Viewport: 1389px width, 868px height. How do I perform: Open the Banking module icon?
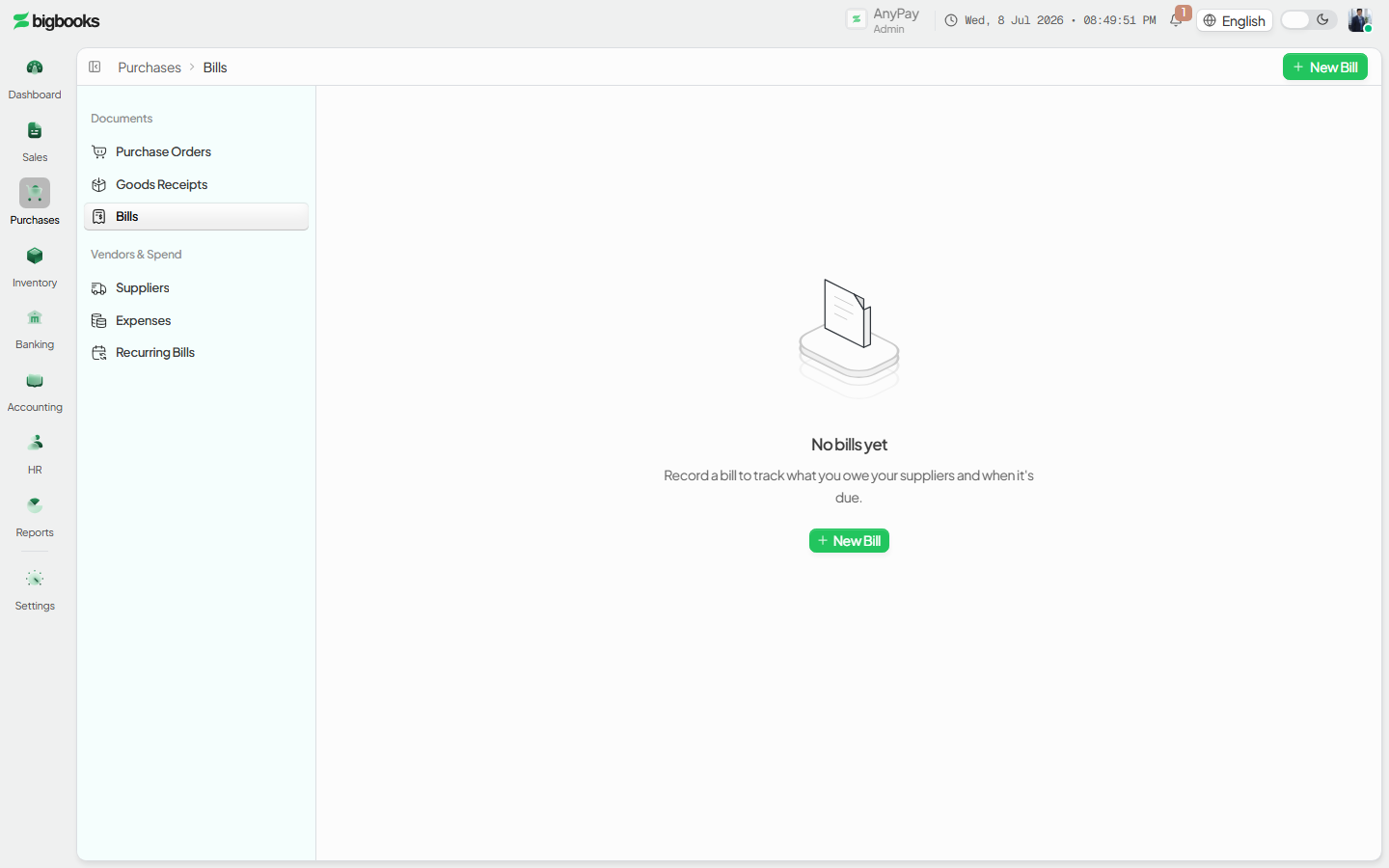tap(35, 317)
